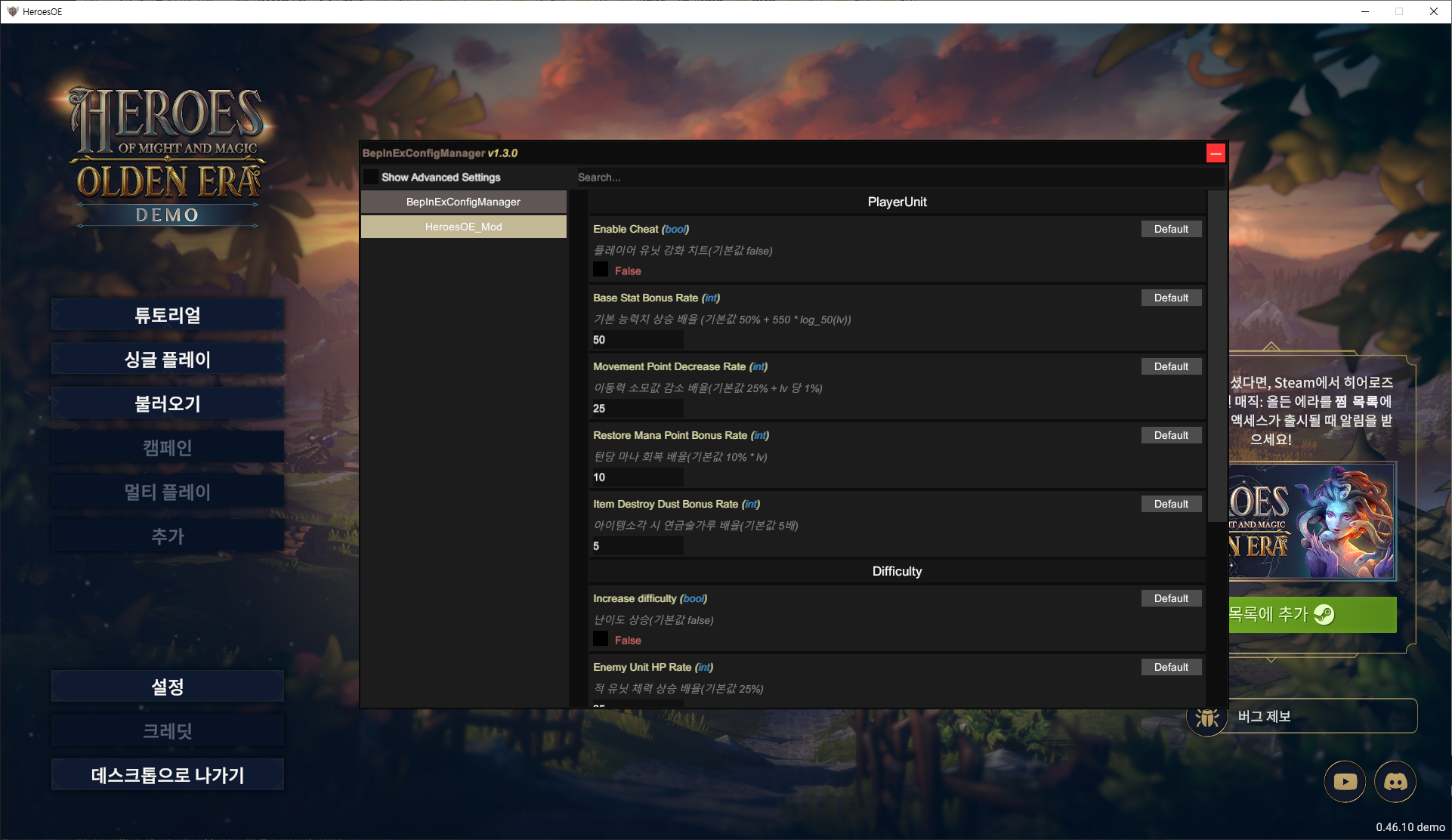
Task: Open the YouTube icon link
Action: 1345,782
